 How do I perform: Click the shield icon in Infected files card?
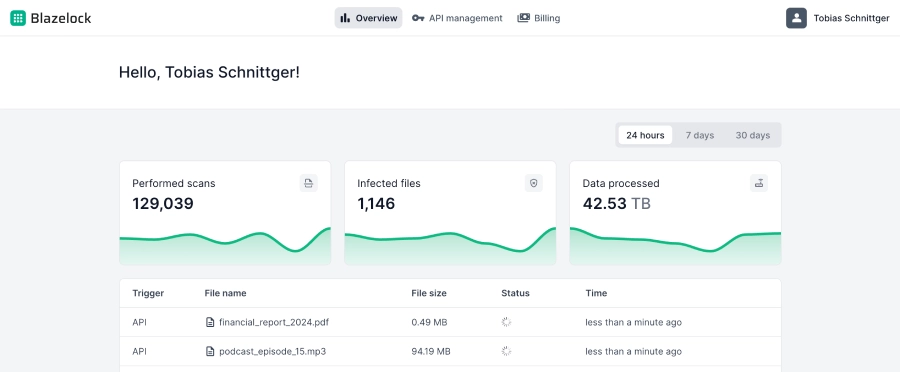click(534, 183)
